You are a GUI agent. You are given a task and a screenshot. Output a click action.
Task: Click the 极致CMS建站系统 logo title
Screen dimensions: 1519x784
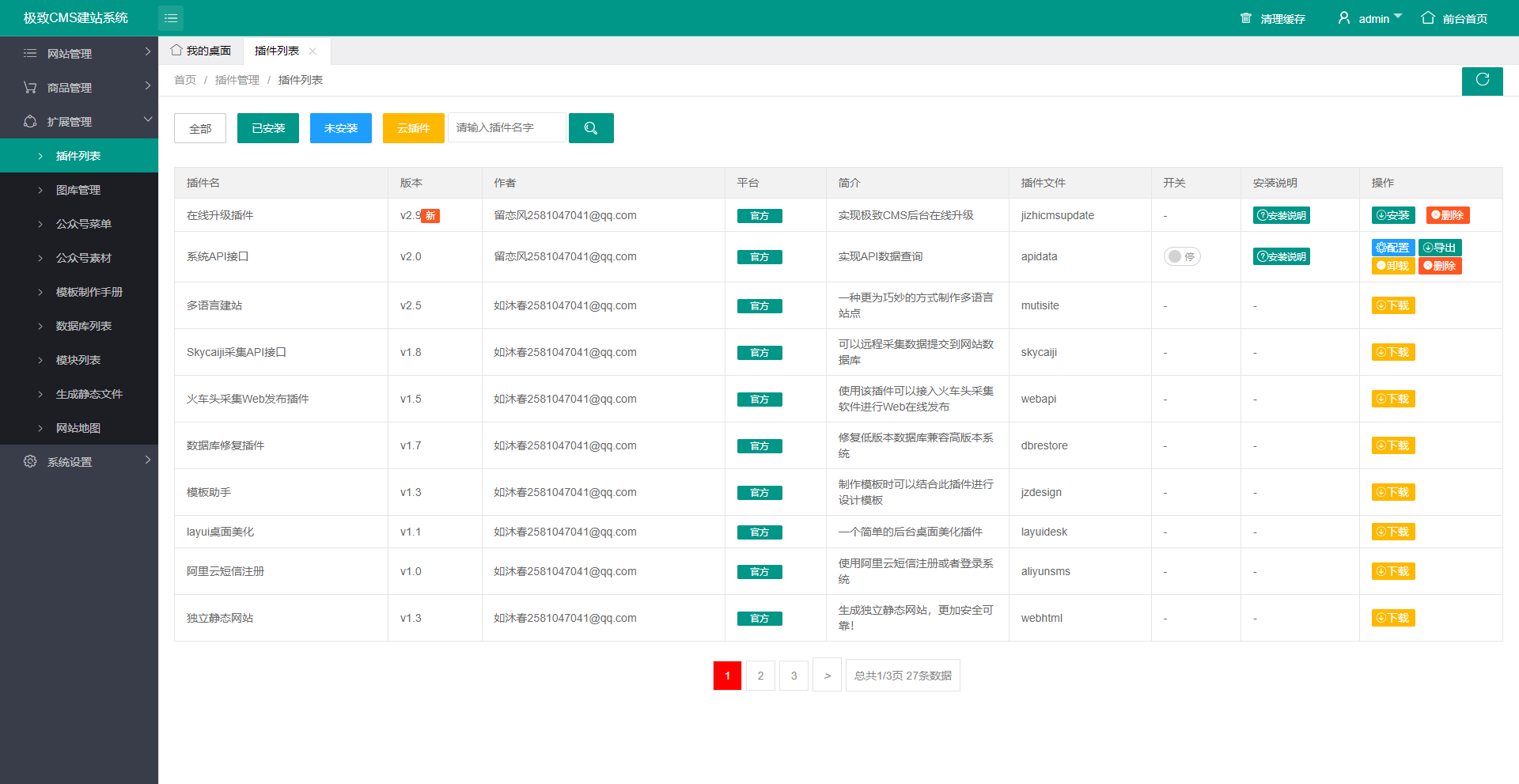pos(76,17)
